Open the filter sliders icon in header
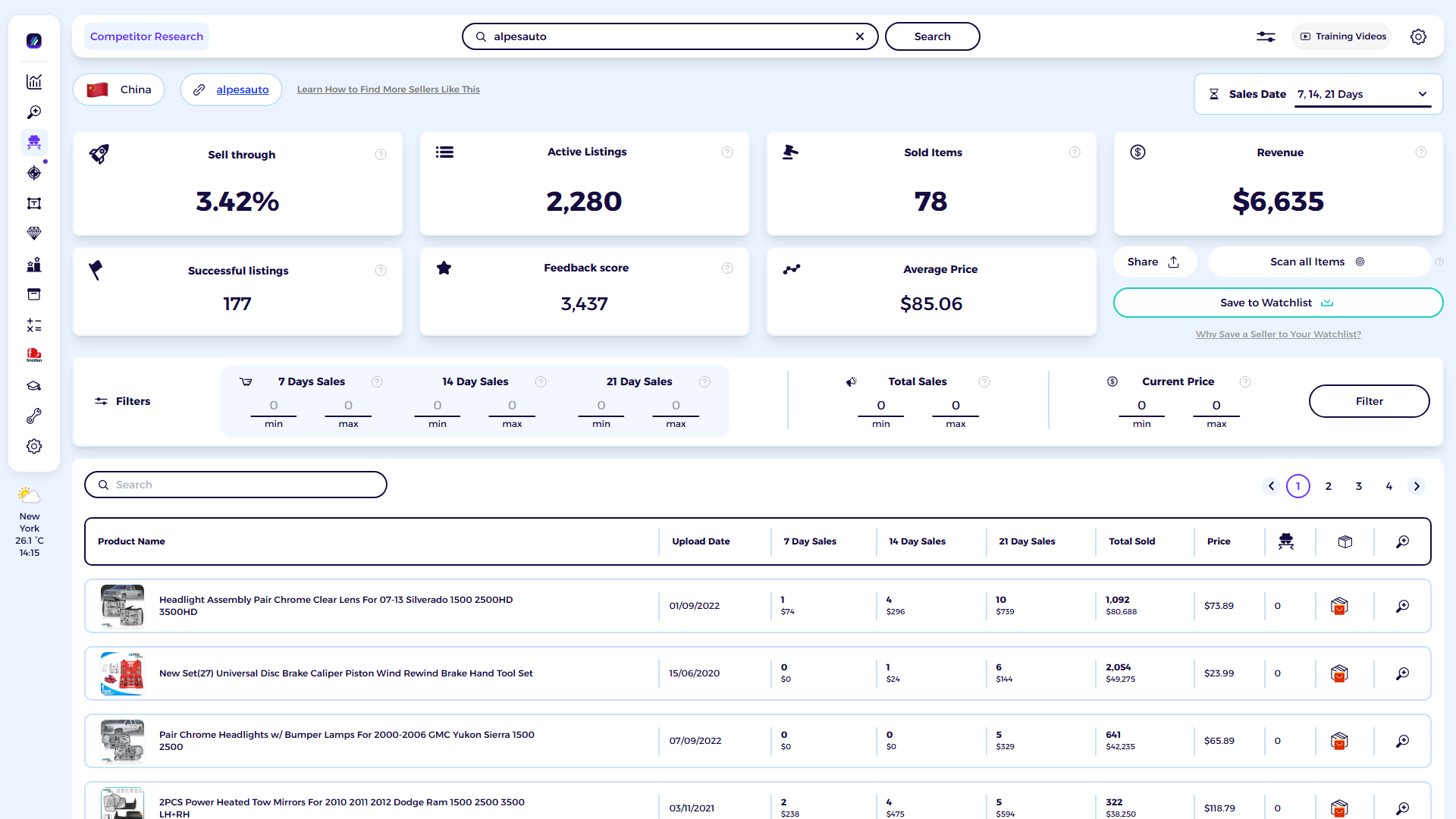 pyautogui.click(x=1266, y=36)
